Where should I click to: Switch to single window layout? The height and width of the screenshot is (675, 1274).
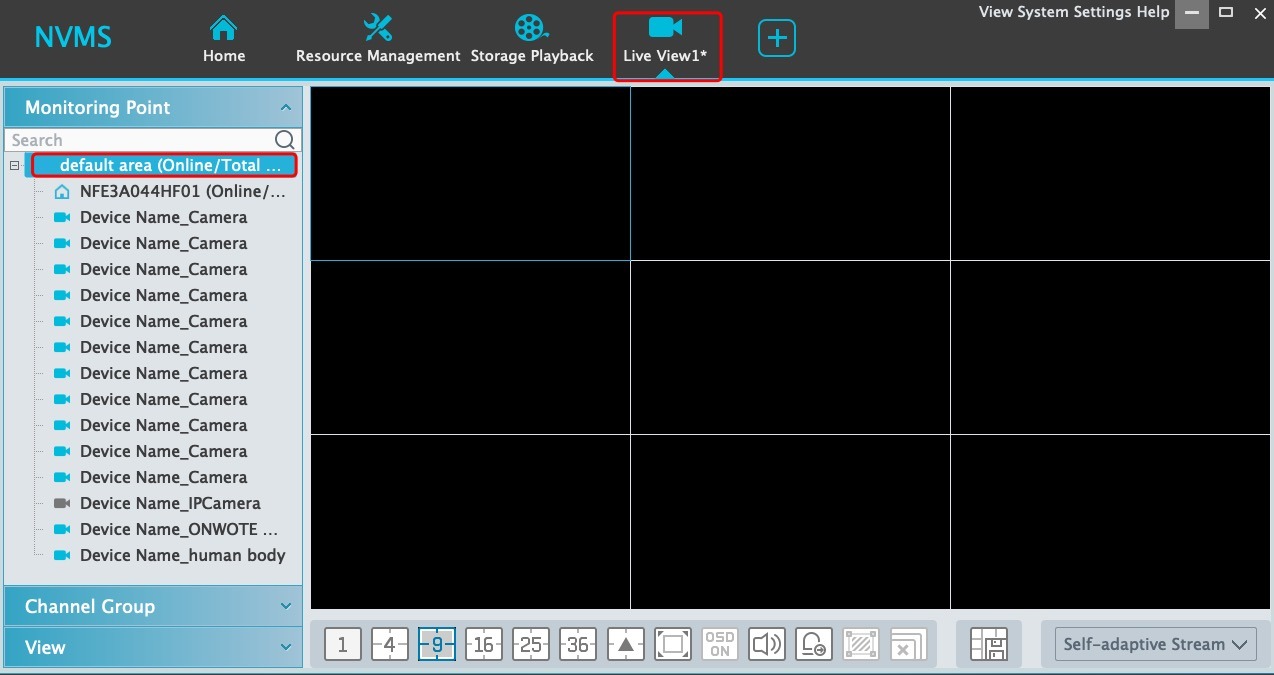(342, 645)
